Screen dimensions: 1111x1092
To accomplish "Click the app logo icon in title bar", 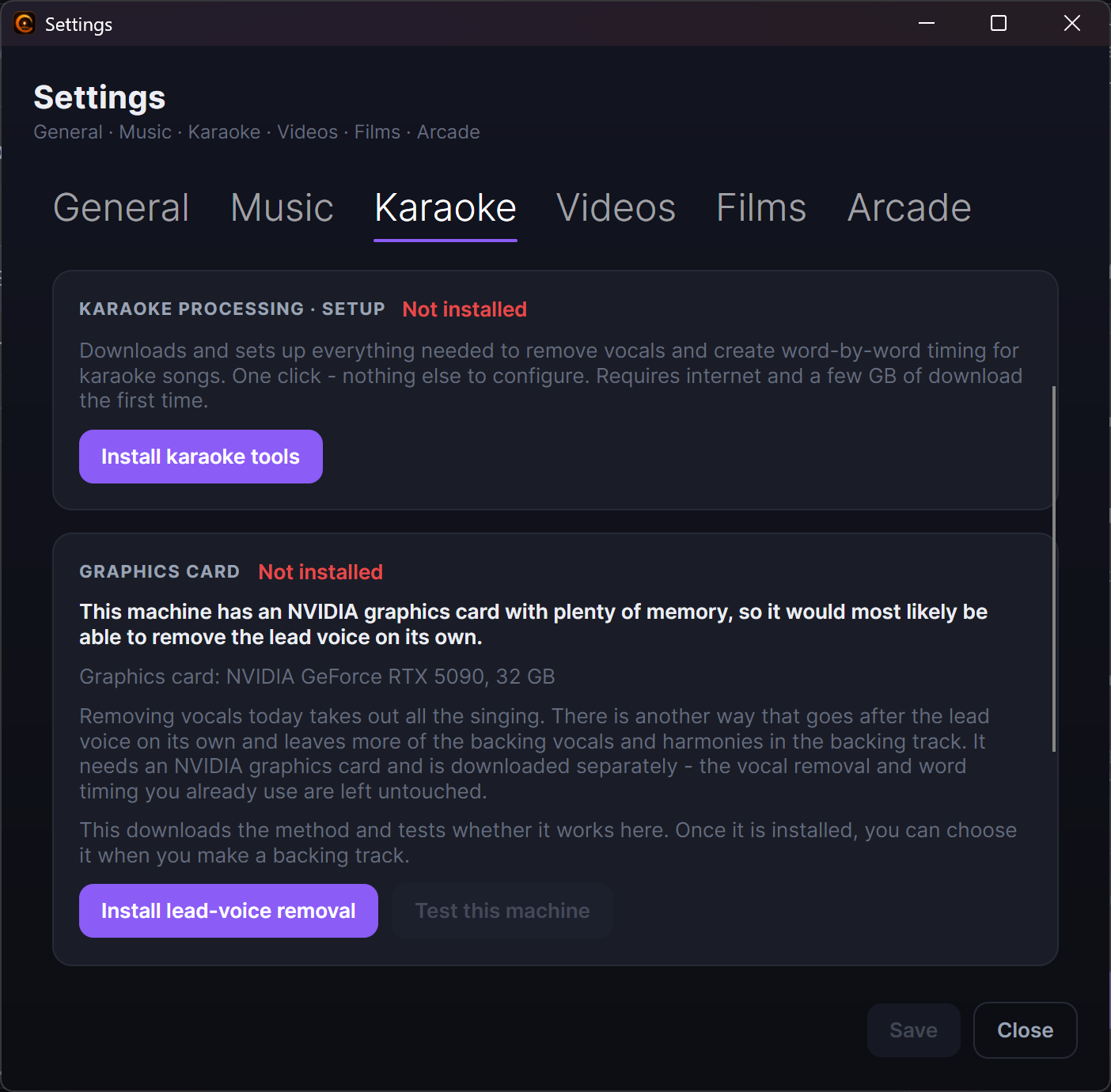I will click(x=25, y=24).
